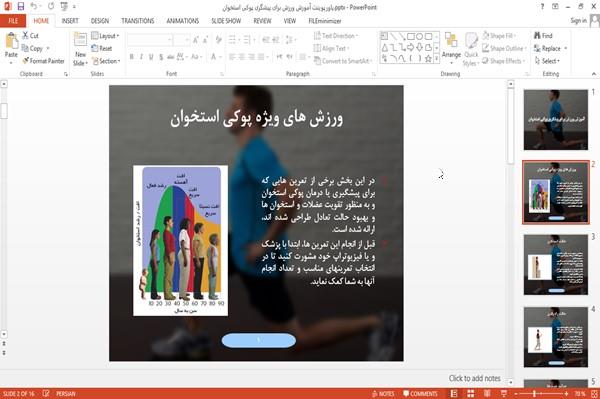The image size is (600, 399).
Task: Switch to the ANIMATIONS tab
Action: click(183, 21)
